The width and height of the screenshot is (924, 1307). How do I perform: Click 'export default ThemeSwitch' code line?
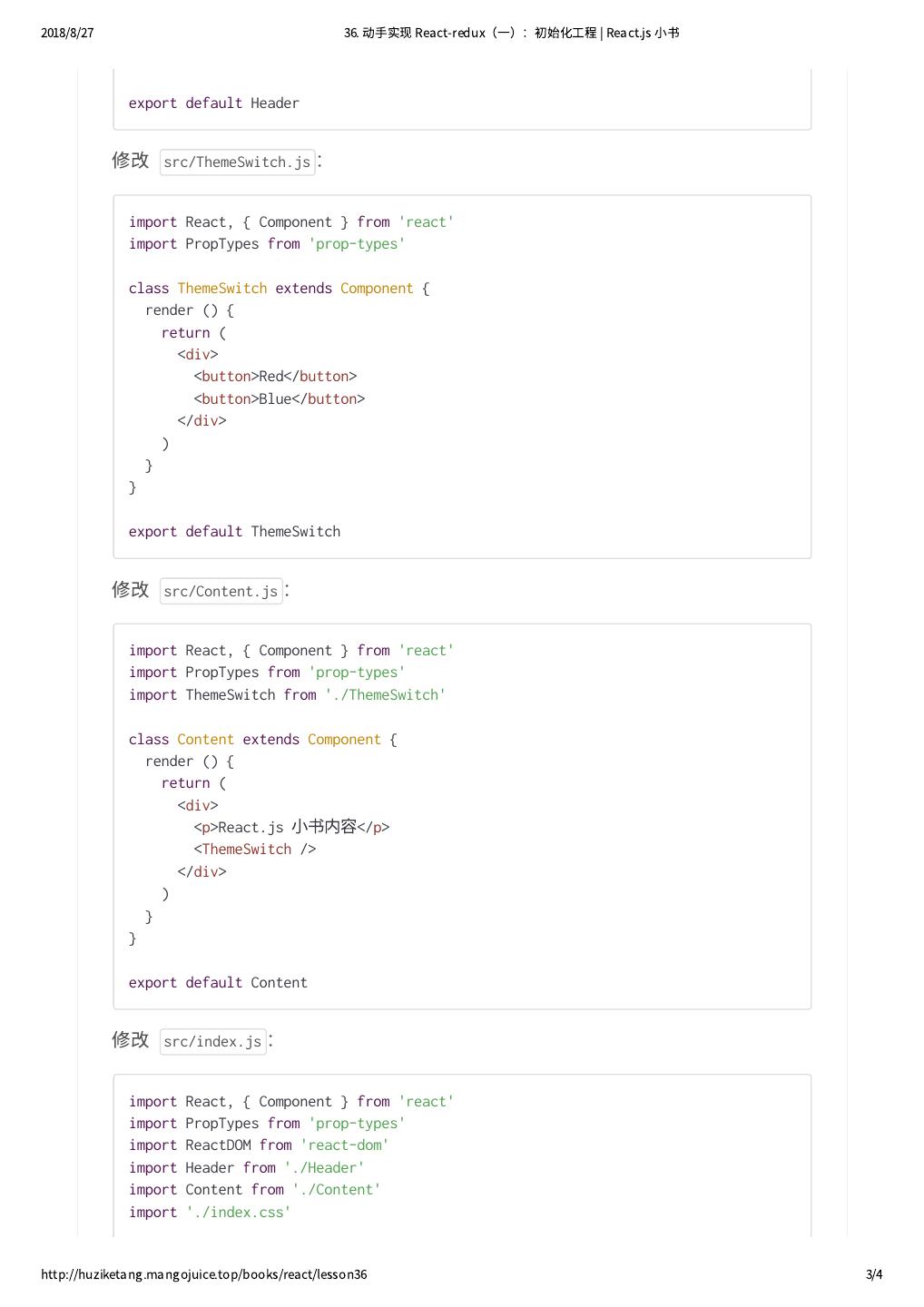pyautogui.click(x=234, y=532)
